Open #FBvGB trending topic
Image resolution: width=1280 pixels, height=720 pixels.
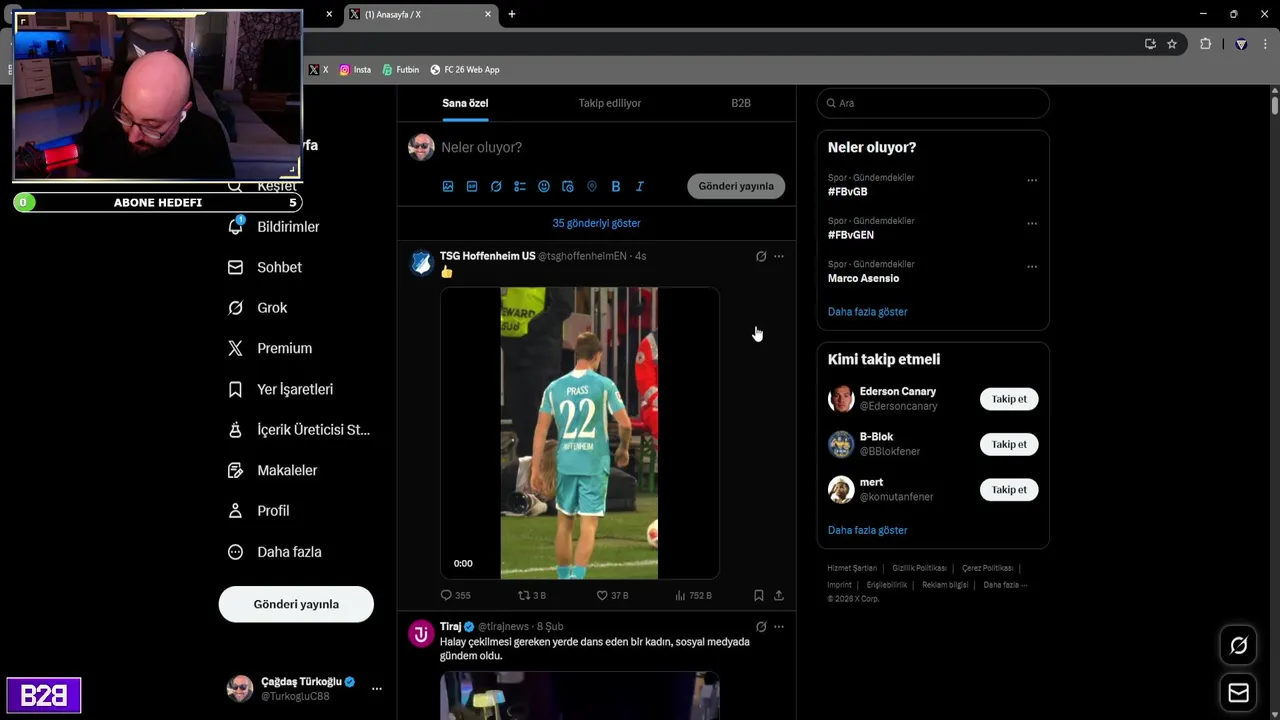[x=847, y=192]
